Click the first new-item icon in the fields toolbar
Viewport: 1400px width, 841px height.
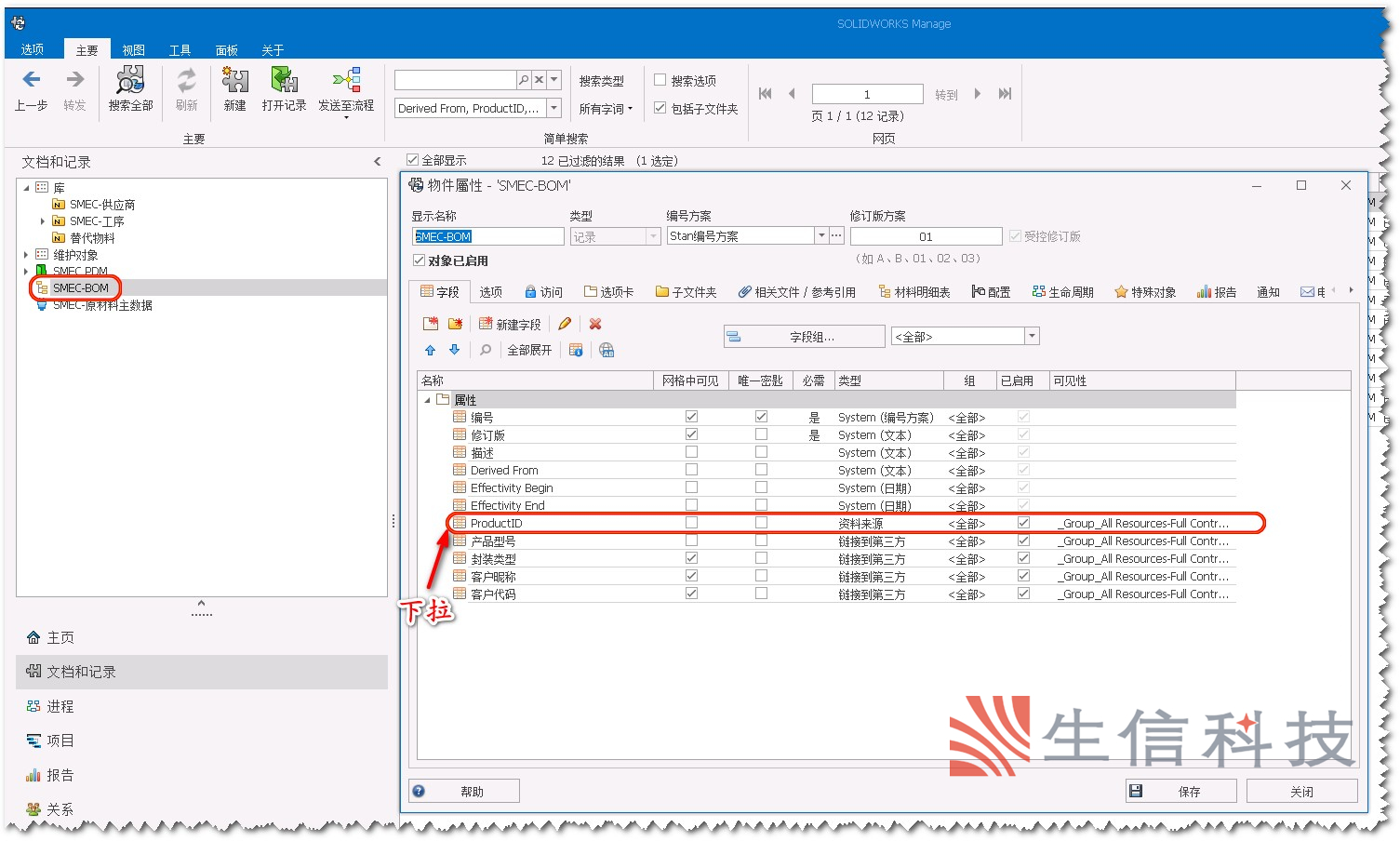(431, 324)
